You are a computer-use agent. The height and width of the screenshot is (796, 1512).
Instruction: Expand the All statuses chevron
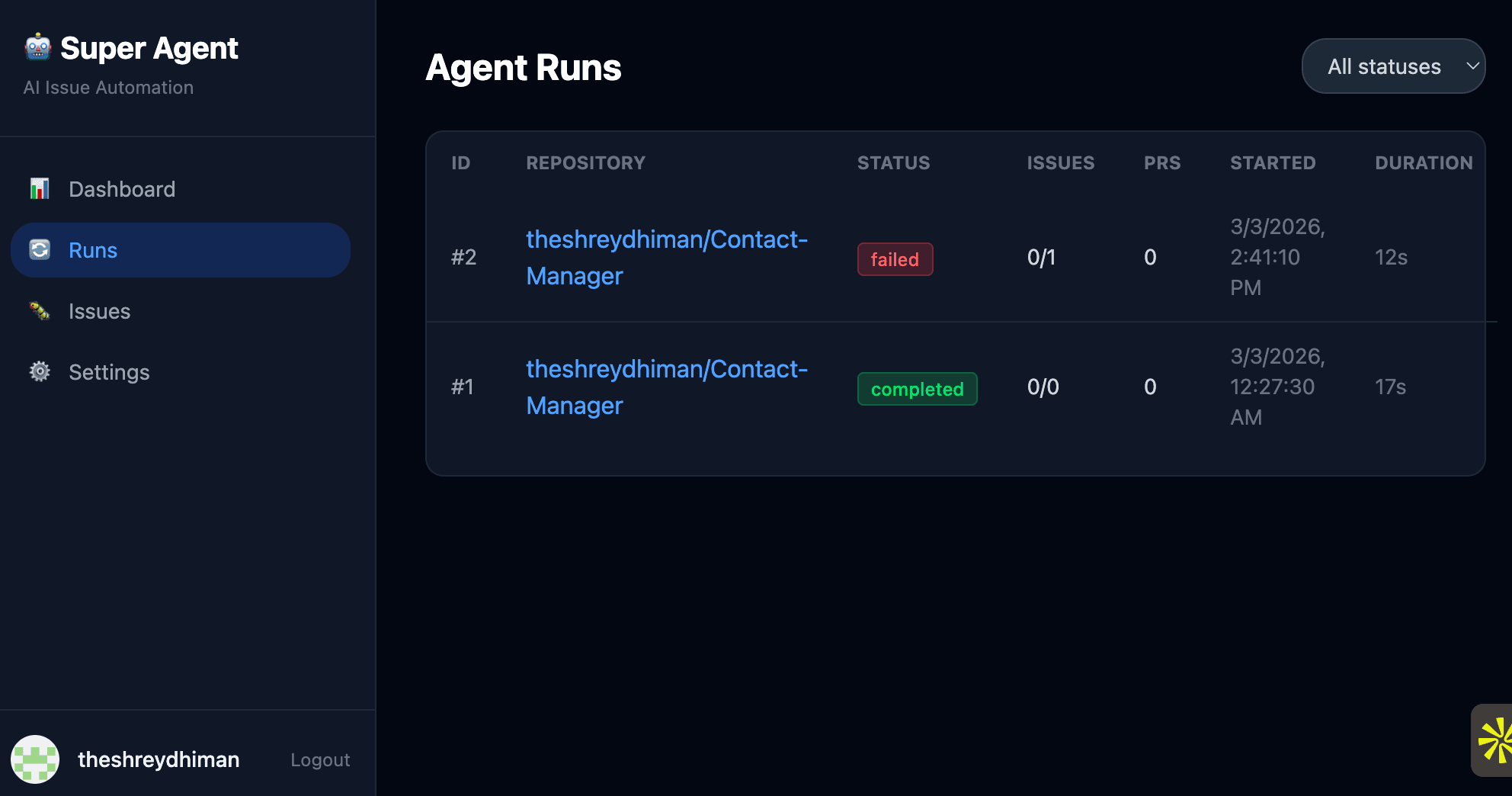click(x=1472, y=66)
